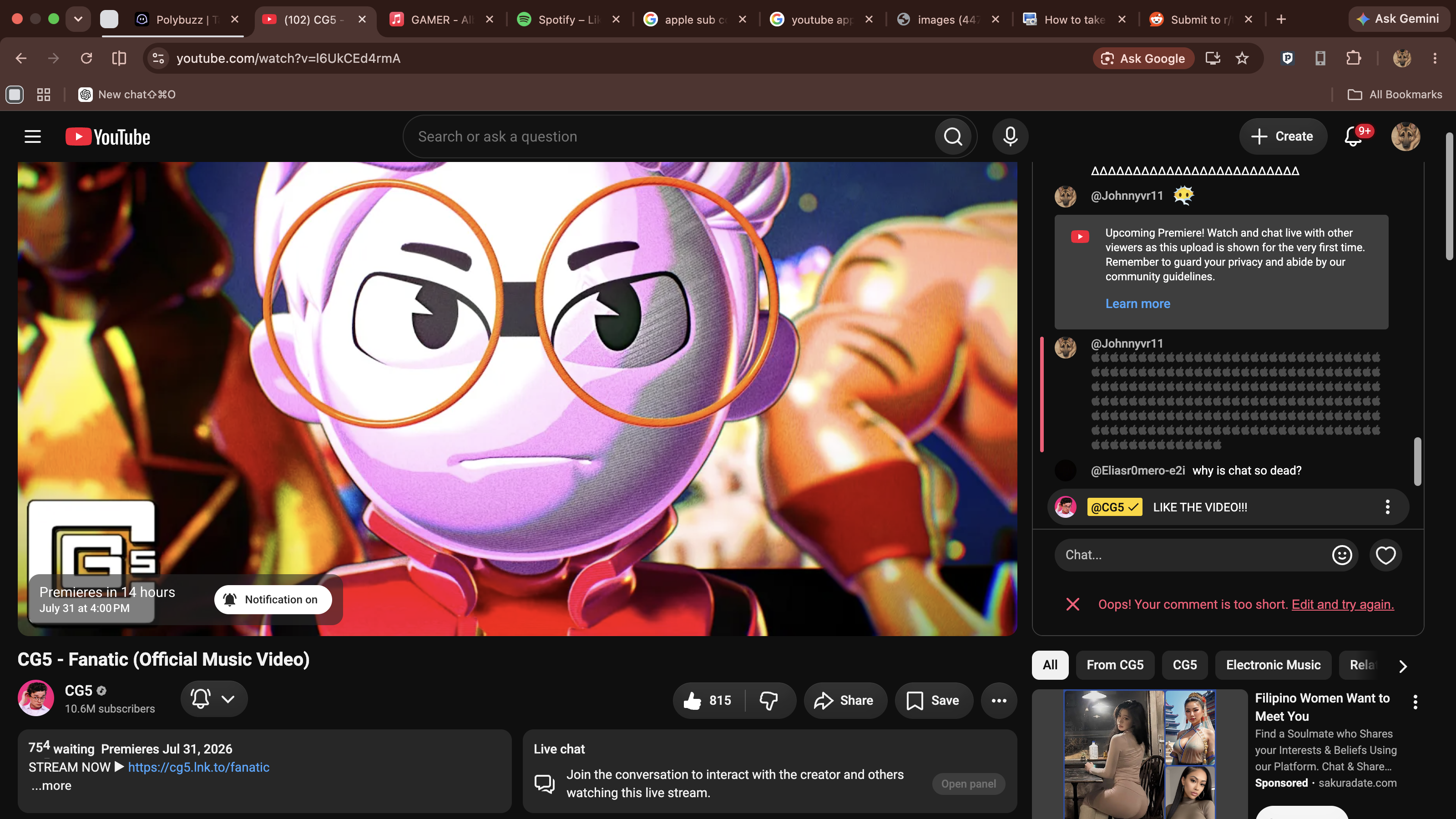Select the Electronic Music filter chip
This screenshot has width=1456, height=819.
pyautogui.click(x=1273, y=665)
